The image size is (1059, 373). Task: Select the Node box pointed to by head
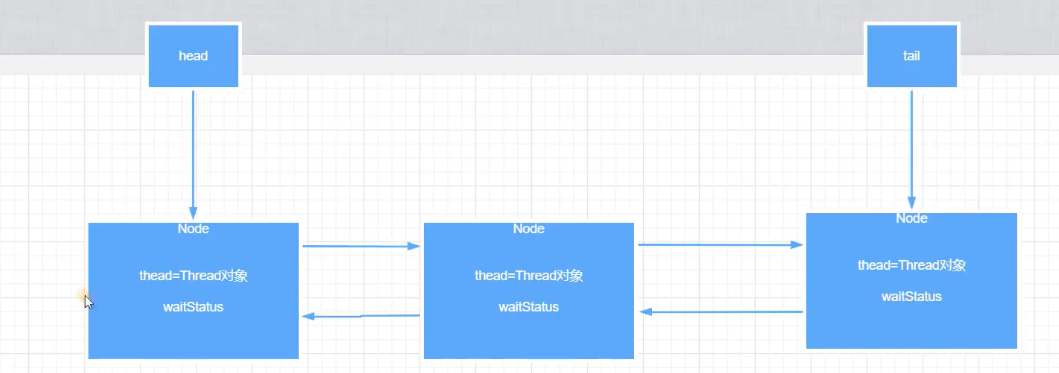[x=193, y=291]
